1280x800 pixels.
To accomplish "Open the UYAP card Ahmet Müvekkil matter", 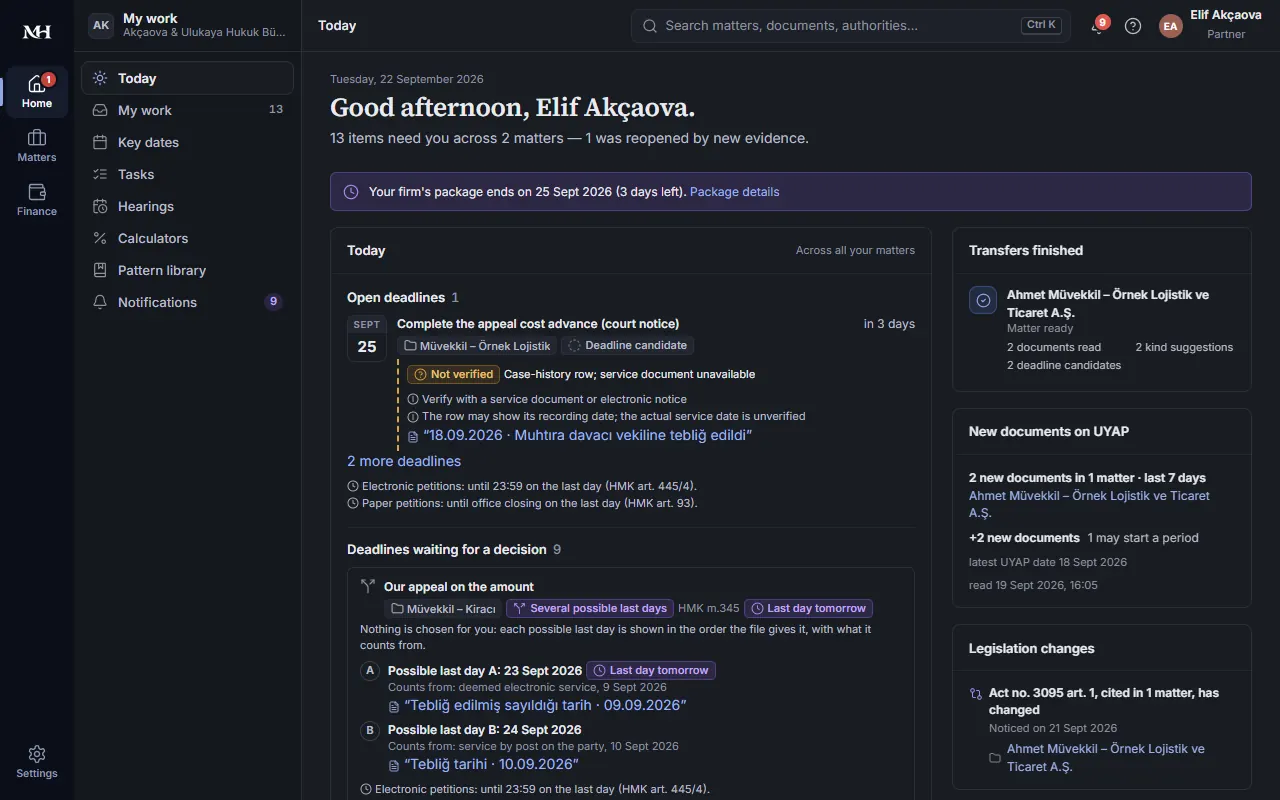I will pos(1089,504).
